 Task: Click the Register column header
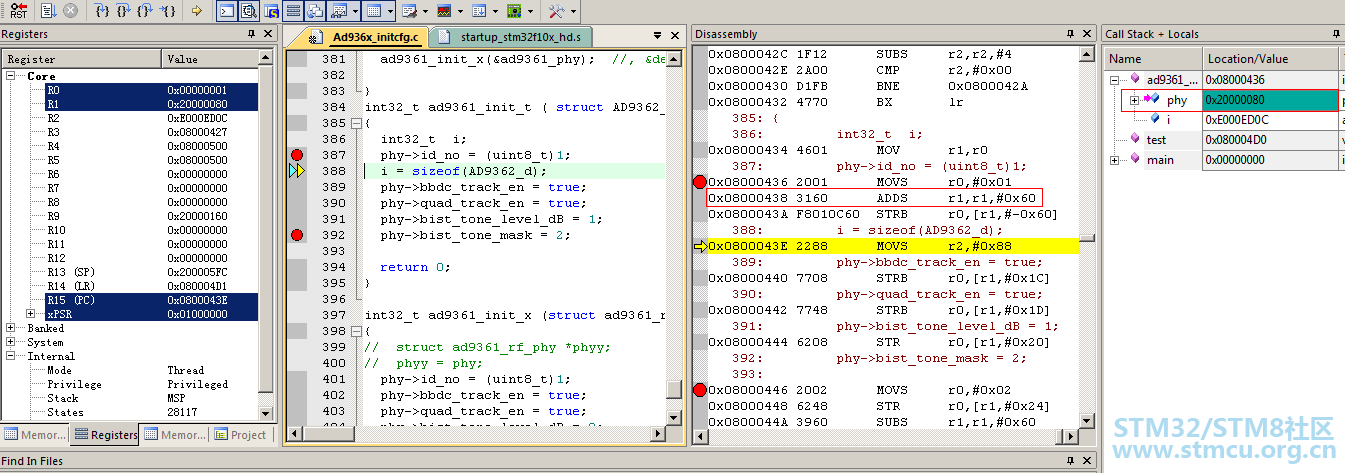(82, 59)
